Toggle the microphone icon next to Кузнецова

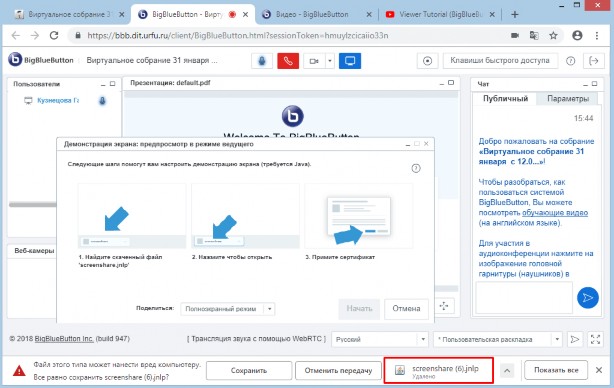tap(102, 101)
